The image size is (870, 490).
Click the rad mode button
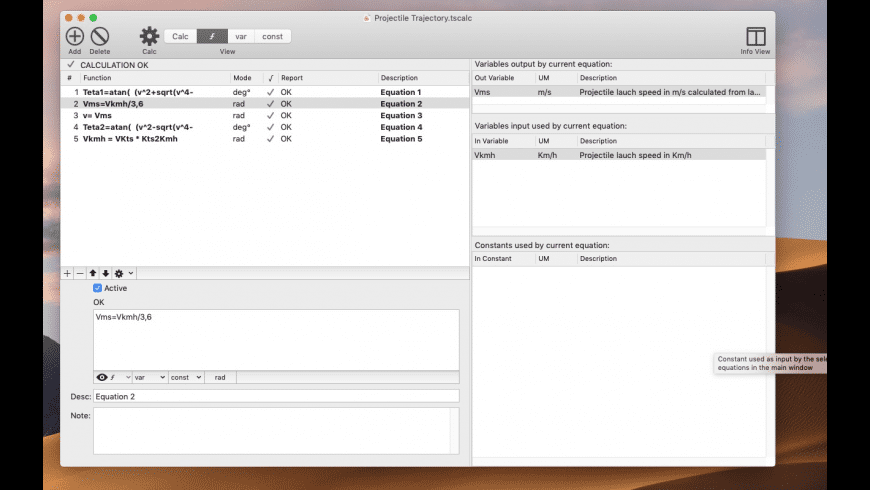[220, 377]
